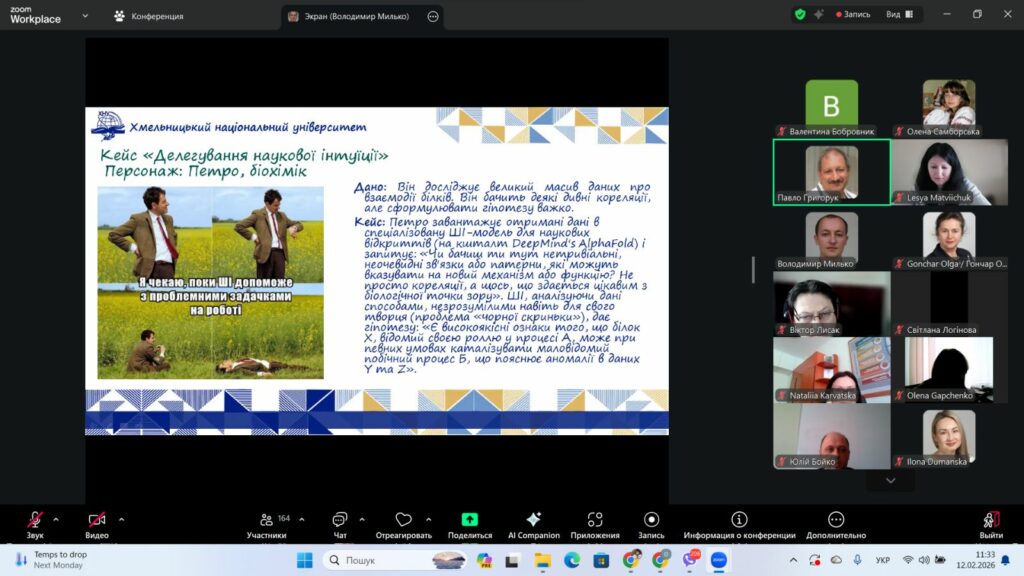Click the Выйти leave meeting button
The image size is (1024, 576).
[991, 525]
